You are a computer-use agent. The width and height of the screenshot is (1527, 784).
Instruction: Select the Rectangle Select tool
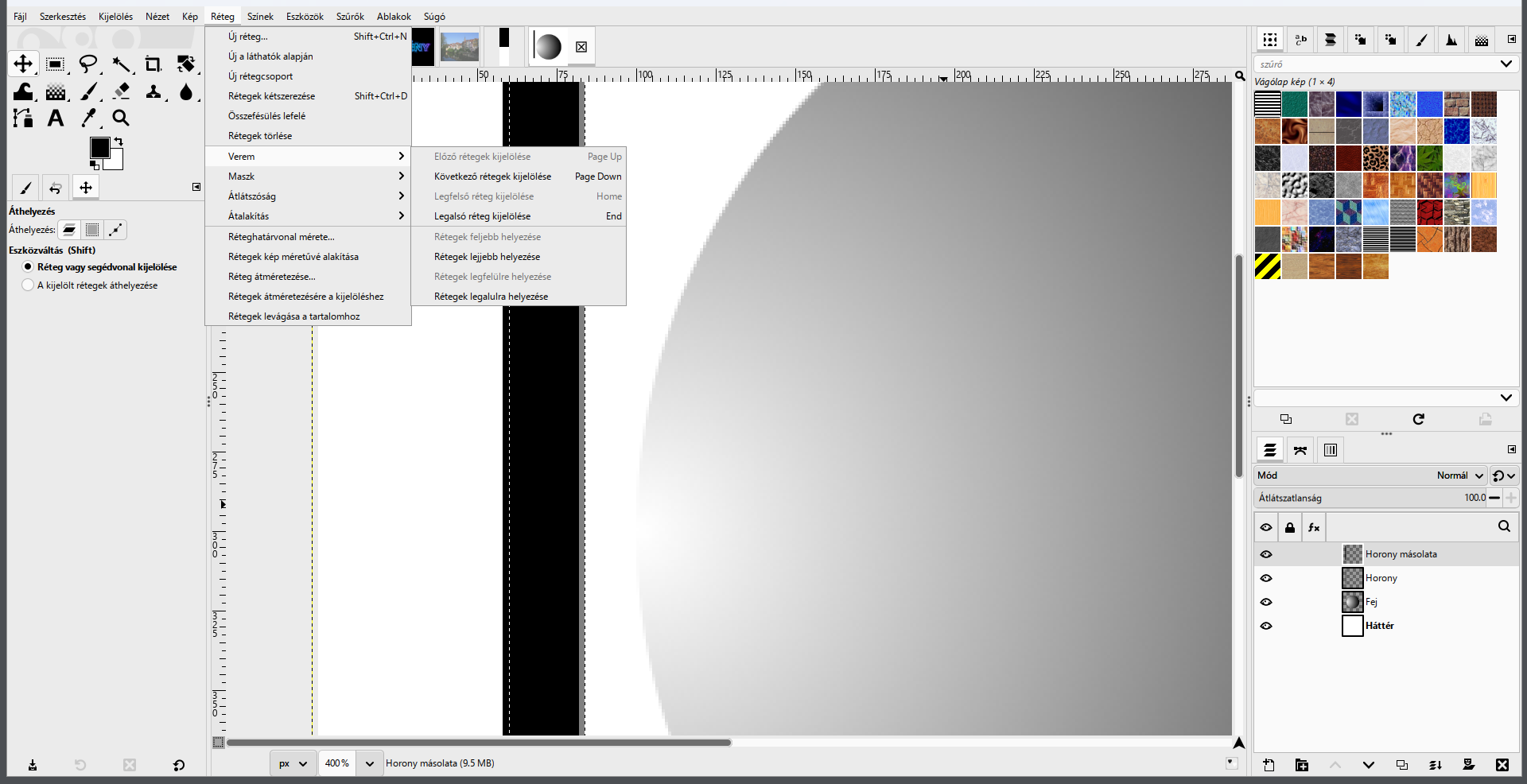(55, 64)
